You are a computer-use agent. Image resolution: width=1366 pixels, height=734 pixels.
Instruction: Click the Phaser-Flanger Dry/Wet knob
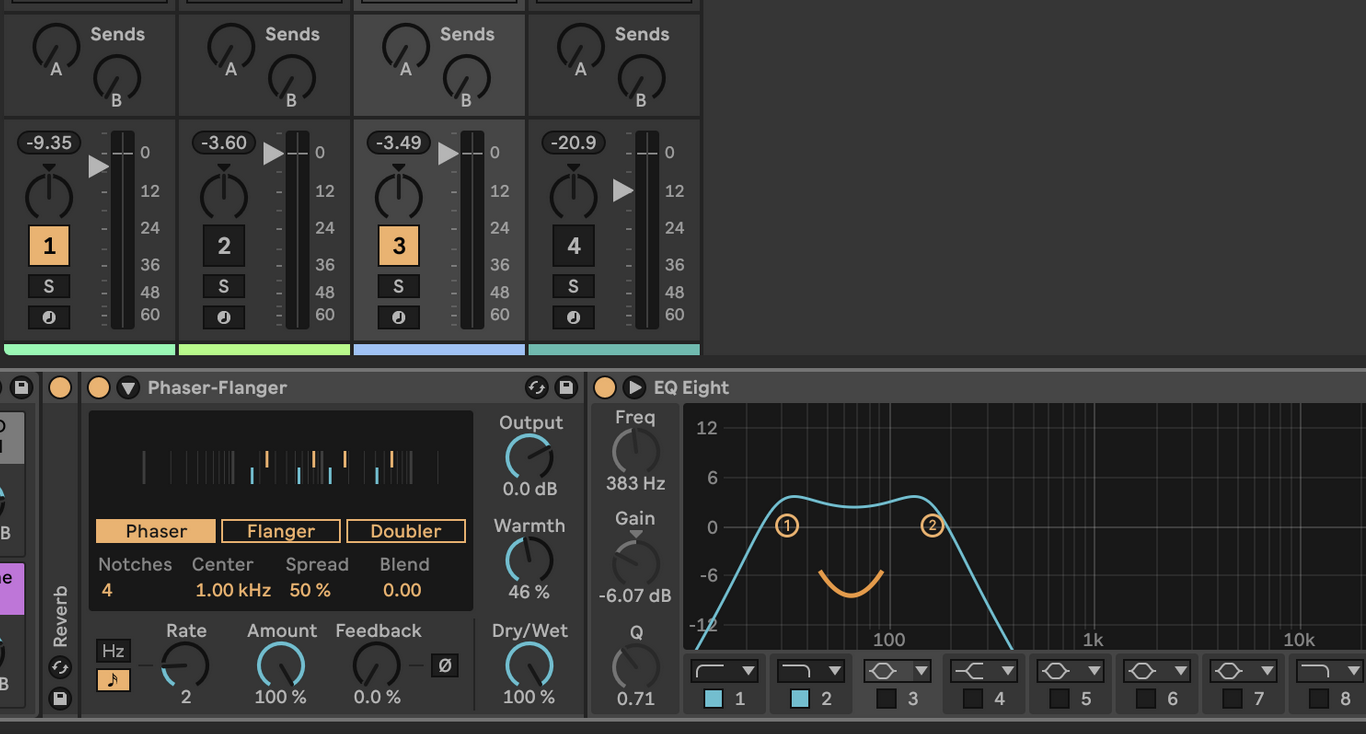(529, 665)
